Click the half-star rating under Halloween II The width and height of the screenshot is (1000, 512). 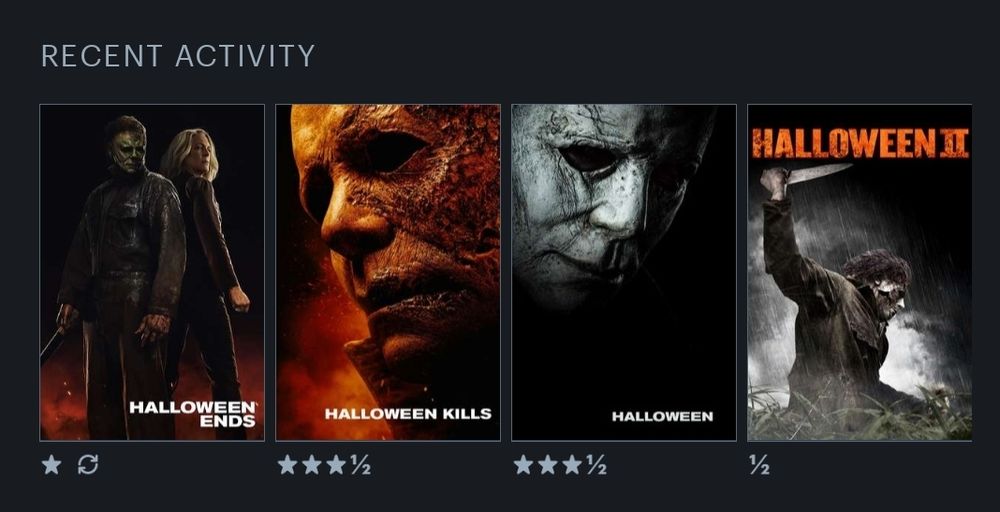coord(760,465)
